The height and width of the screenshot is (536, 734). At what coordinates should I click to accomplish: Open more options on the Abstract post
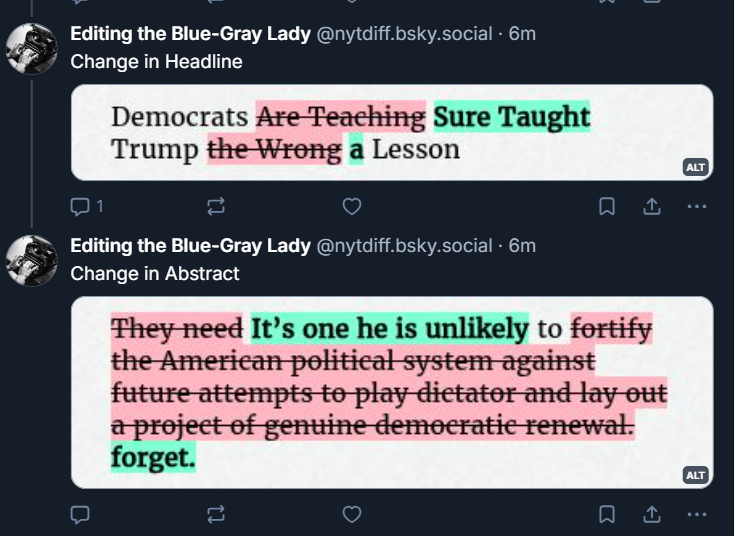point(698,514)
